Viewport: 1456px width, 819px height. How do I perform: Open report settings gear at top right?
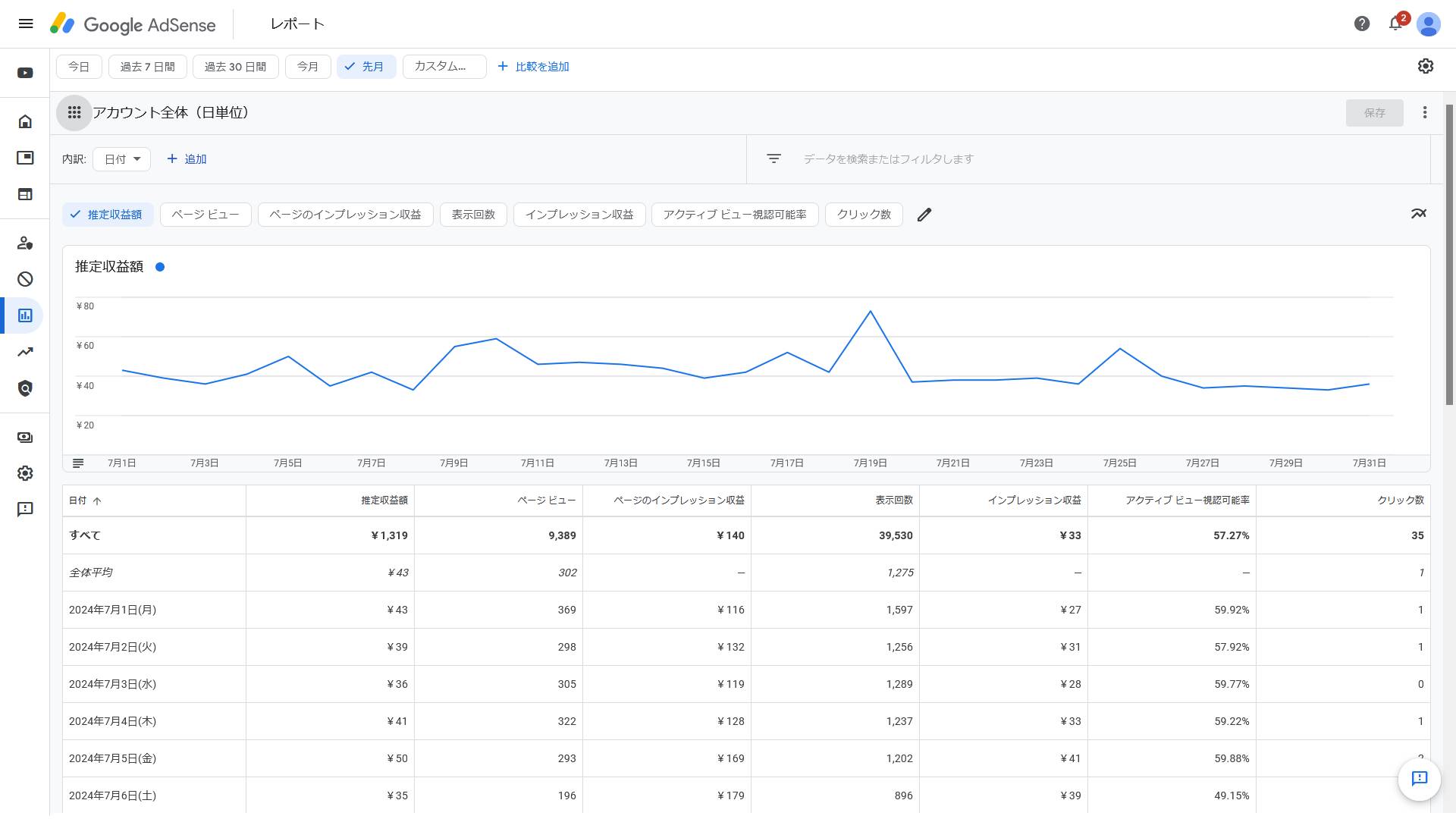1426,66
